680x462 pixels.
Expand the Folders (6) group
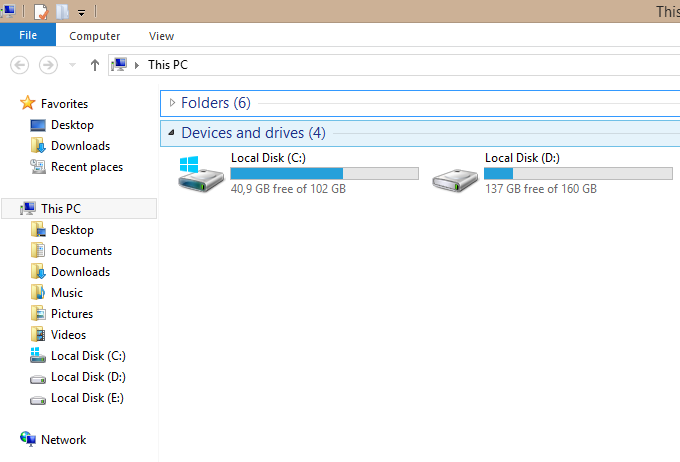pyautogui.click(x=172, y=103)
